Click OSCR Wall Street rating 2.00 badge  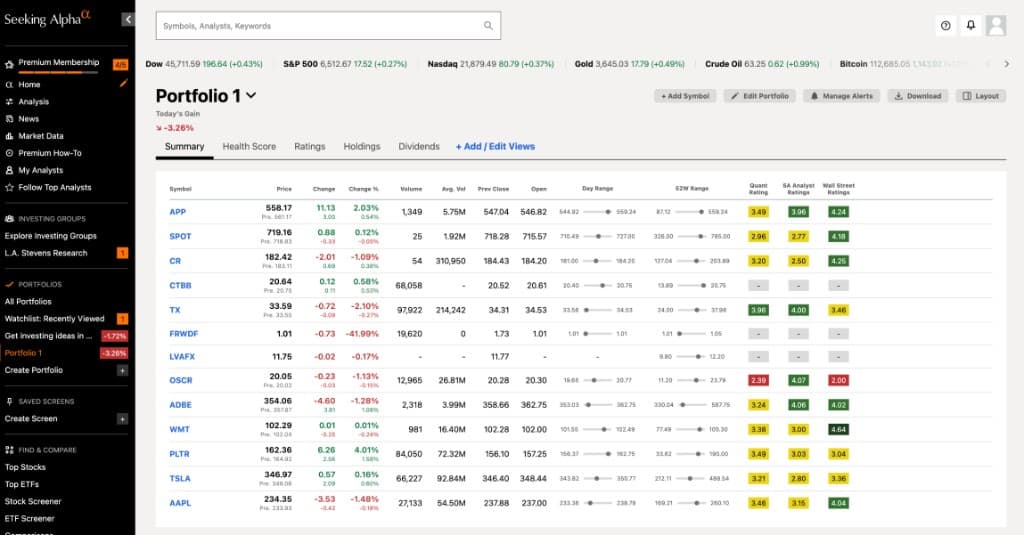pyautogui.click(x=839, y=380)
